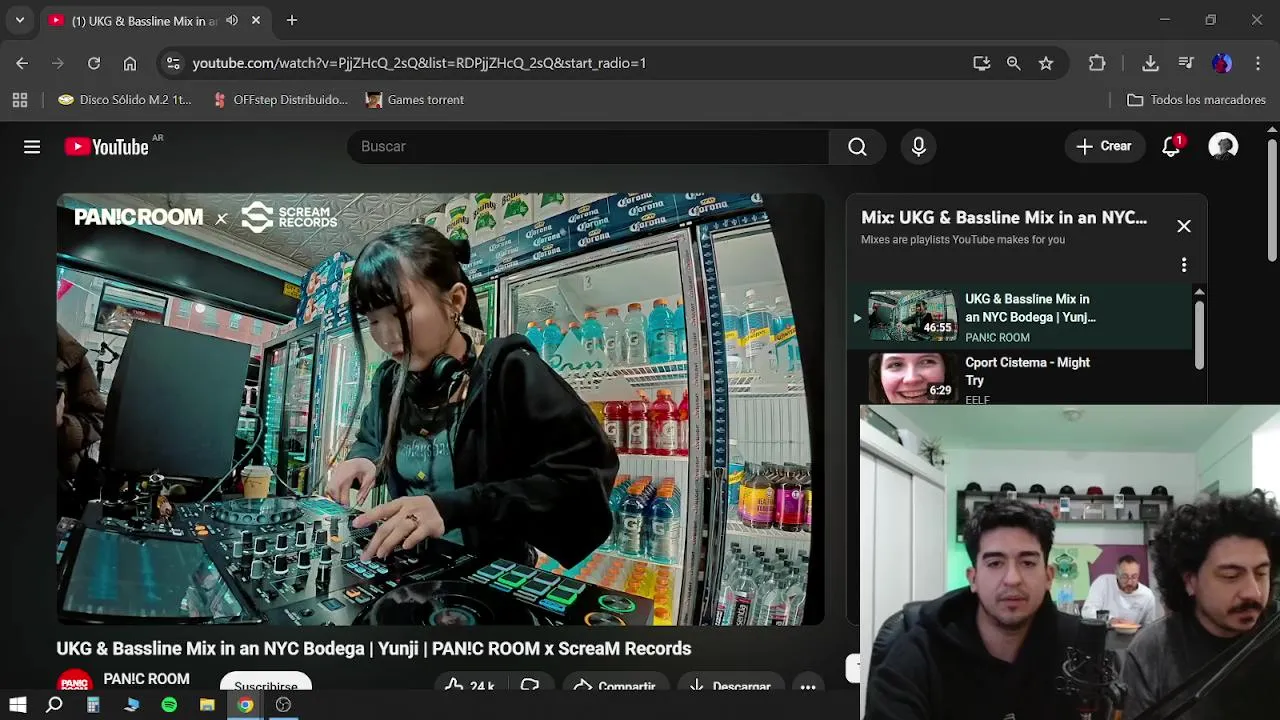Focus the YouTube Buscar search field
Viewport: 1280px width, 720px height.
pyautogui.click(x=588, y=147)
